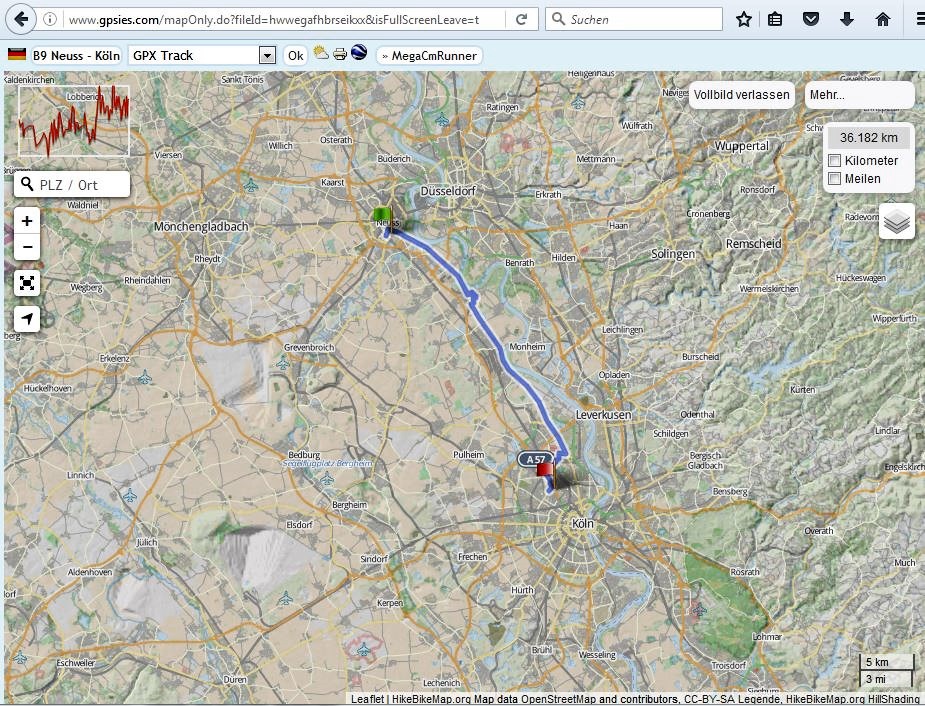The image size is (925, 706).
Task: Enable the Meilen markers checkbox
Action: (835, 179)
